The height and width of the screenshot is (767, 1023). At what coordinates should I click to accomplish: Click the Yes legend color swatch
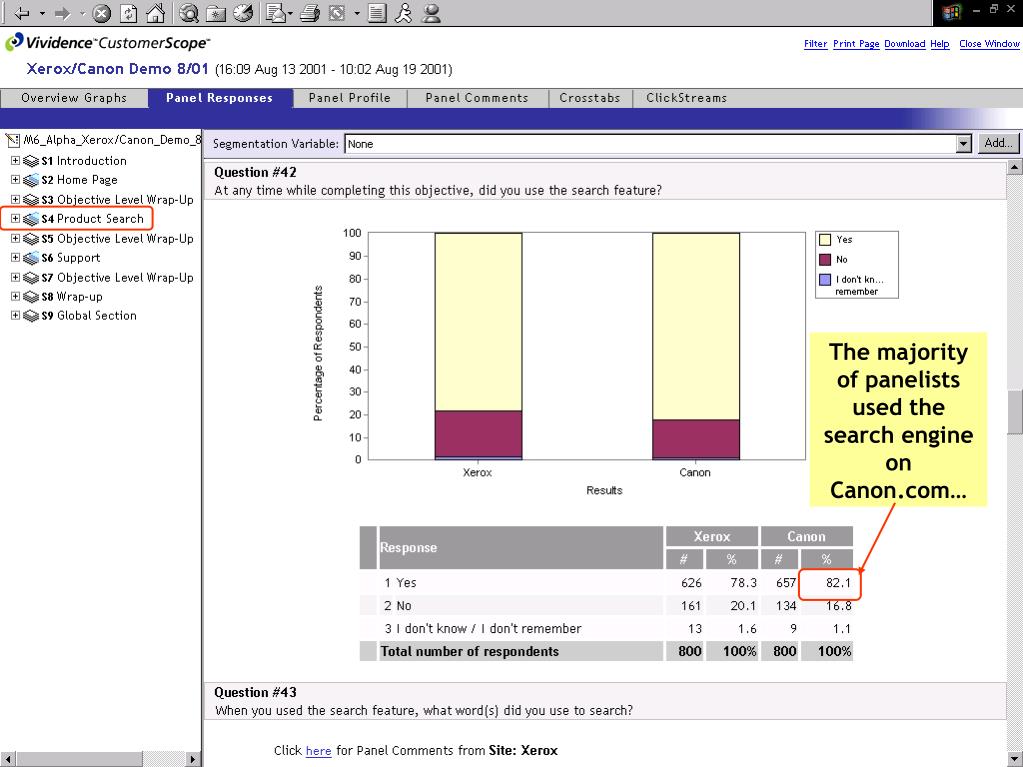click(825, 240)
